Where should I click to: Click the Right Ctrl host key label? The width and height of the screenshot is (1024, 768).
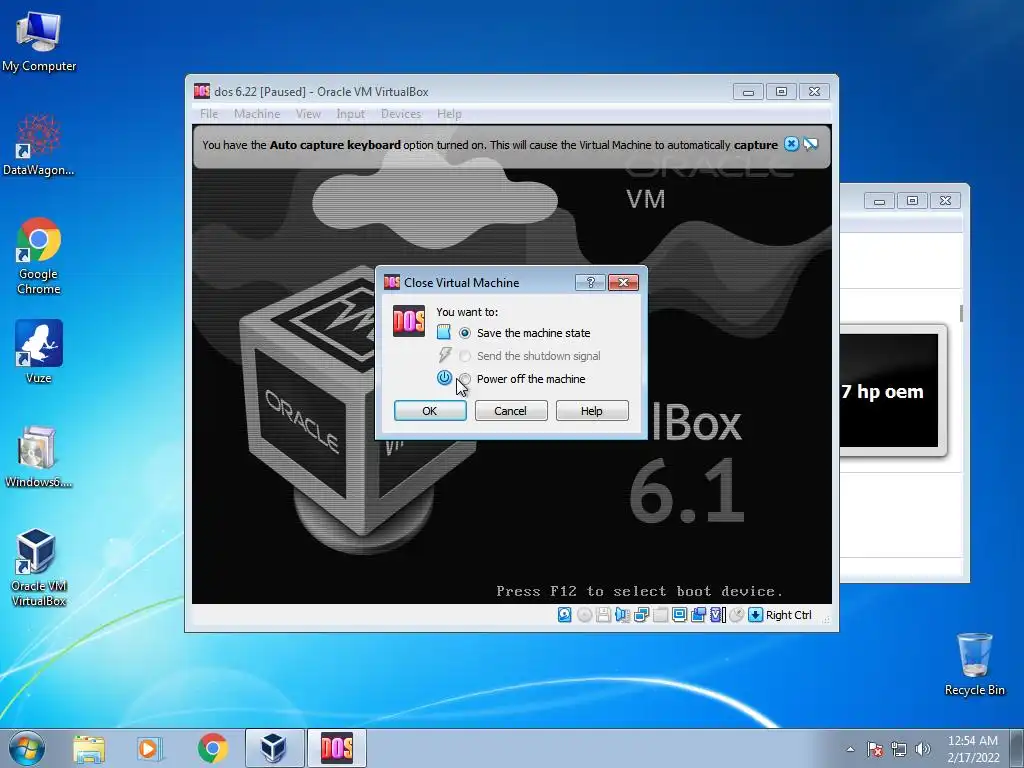(789, 615)
